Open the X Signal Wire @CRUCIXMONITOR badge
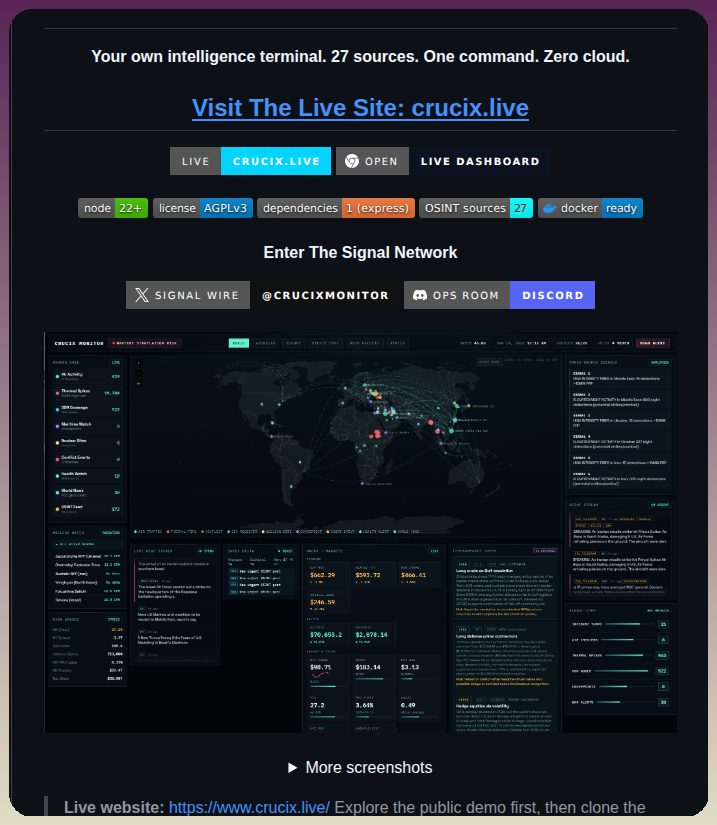The width and height of the screenshot is (717, 825). 263,295
